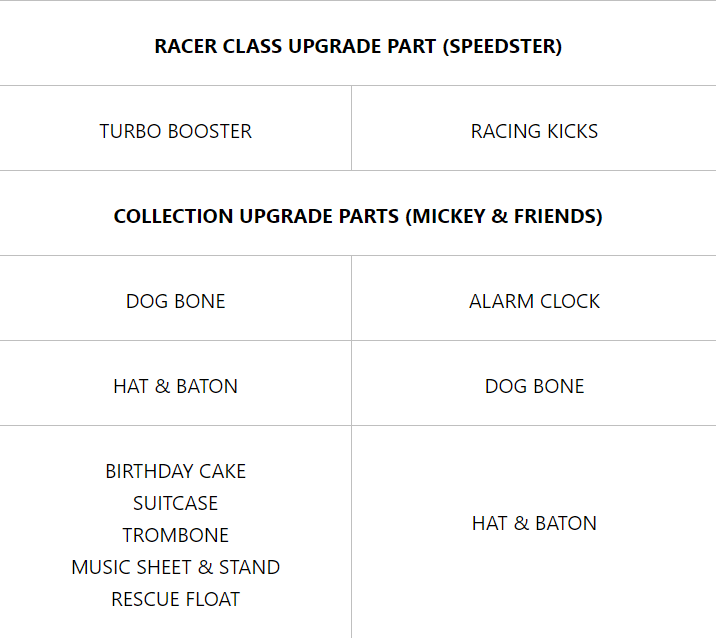Click the TROMBONE entry
This screenshot has width=716, height=638.
176,535
